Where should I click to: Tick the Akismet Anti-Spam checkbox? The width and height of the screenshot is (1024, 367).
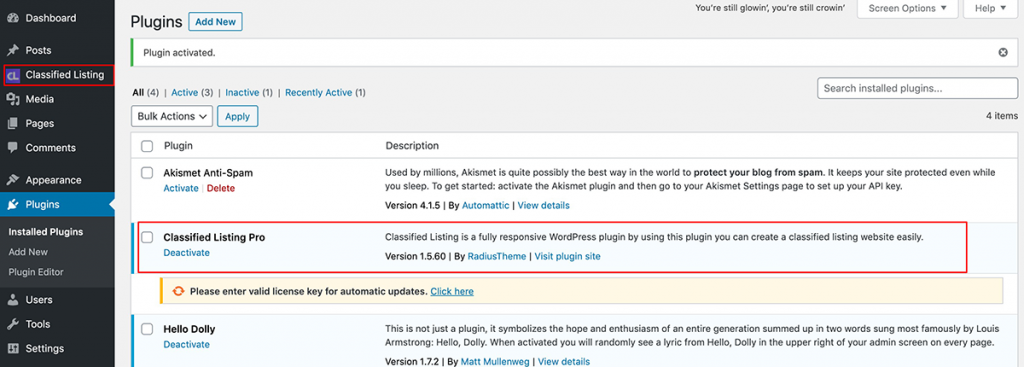click(148, 173)
